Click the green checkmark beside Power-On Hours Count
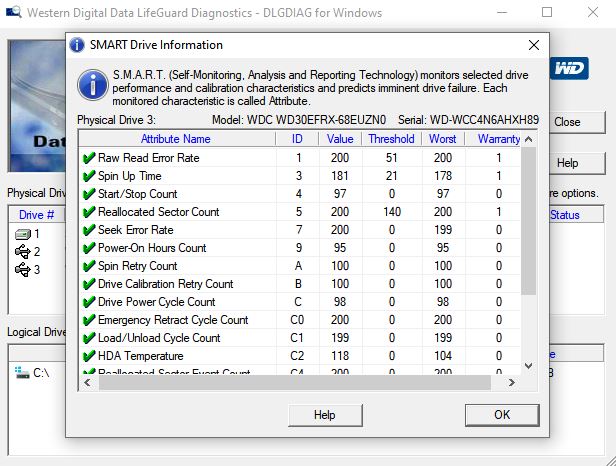The height and width of the screenshot is (466, 616). (89, 248)
